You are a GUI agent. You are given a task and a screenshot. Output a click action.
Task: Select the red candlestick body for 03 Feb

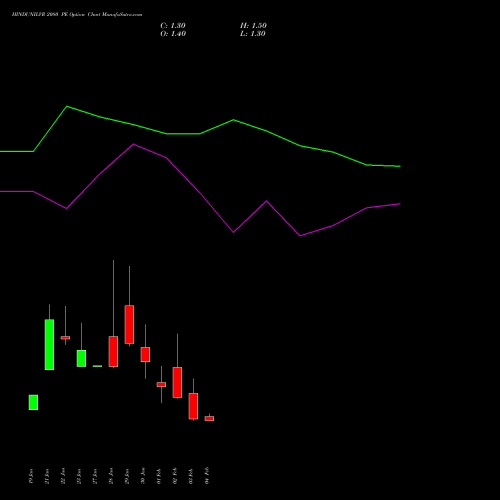pyautogui.click(x=193, y=406)
